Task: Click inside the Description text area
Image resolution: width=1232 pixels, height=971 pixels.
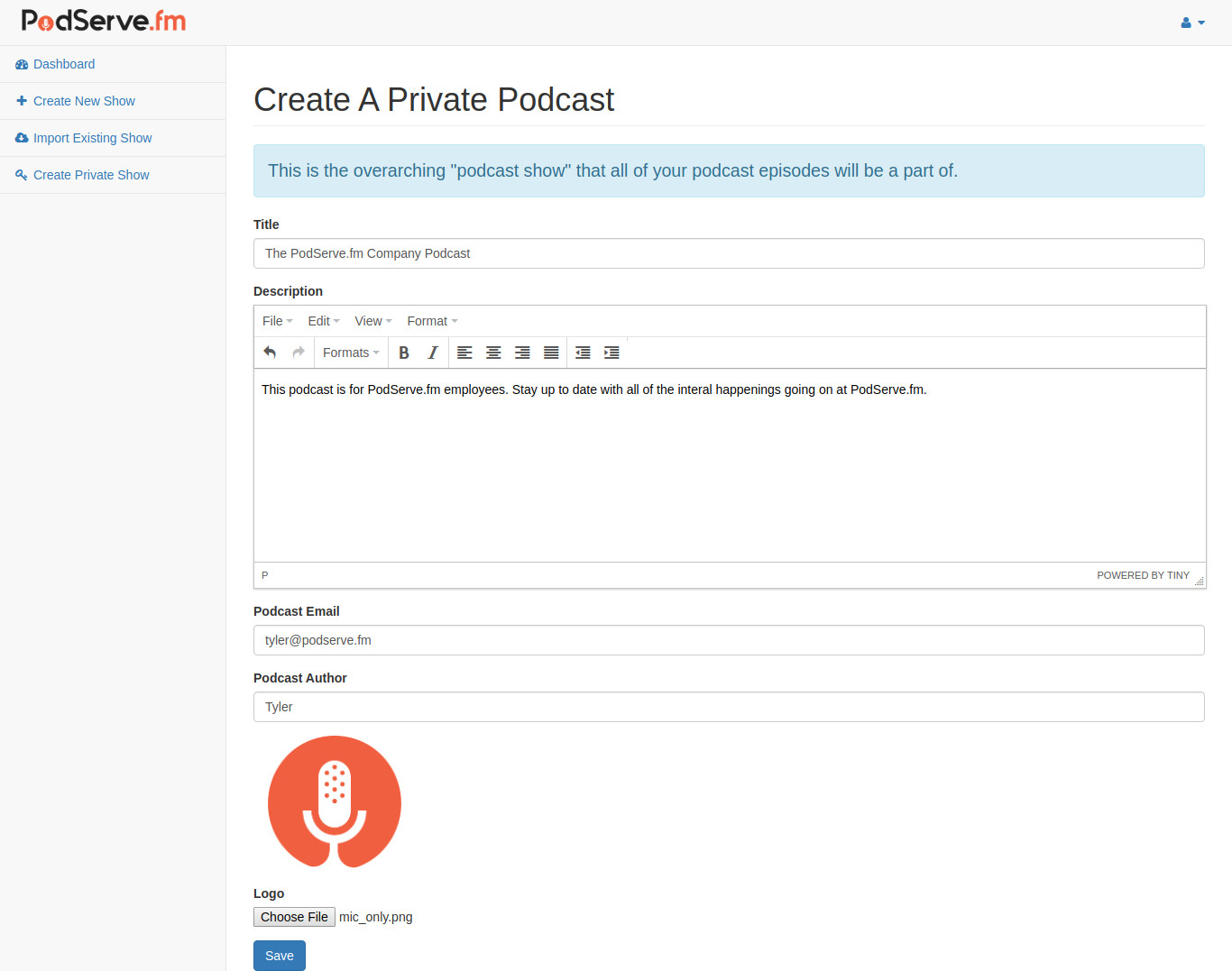Action: 730,465
